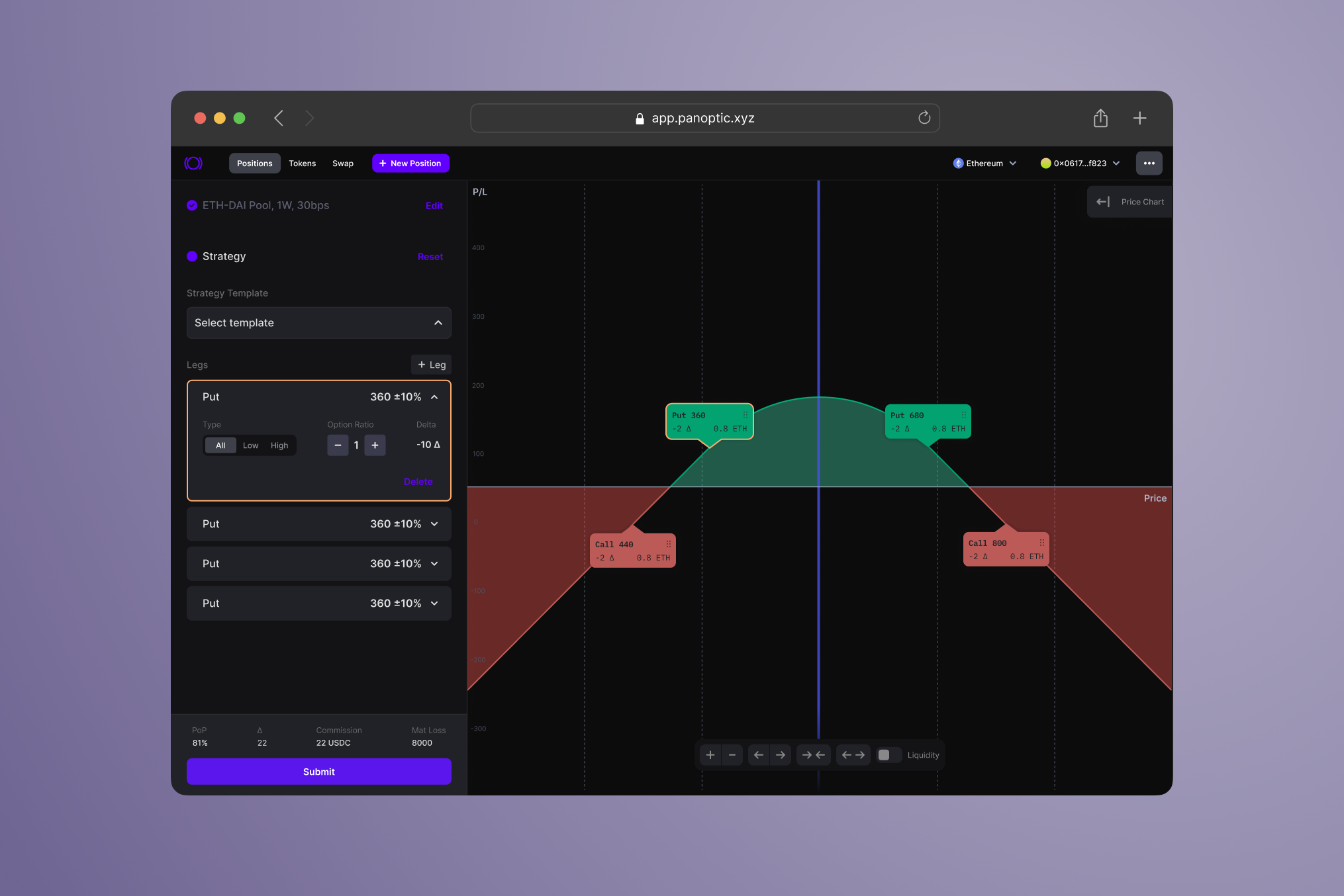Pan chart left with arrow icon
This screenshot has height=896, width=1344.
(759, 755)
